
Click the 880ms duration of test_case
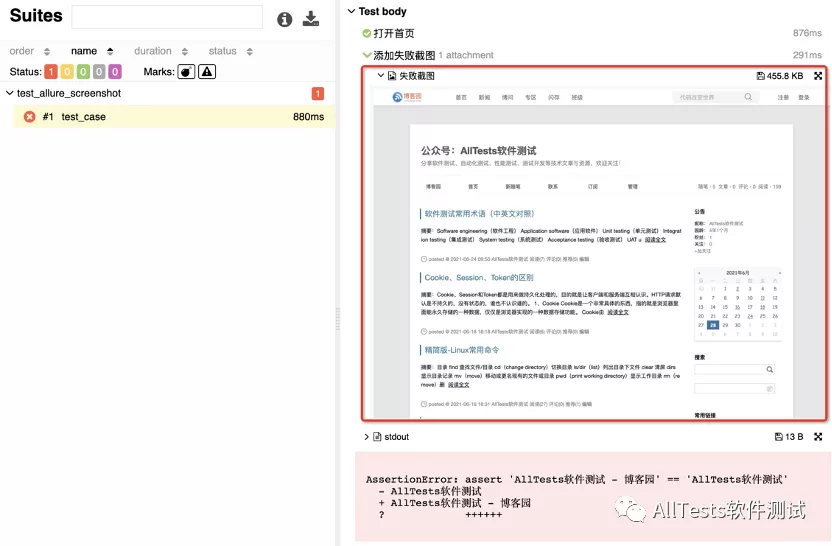click(308, 117)
